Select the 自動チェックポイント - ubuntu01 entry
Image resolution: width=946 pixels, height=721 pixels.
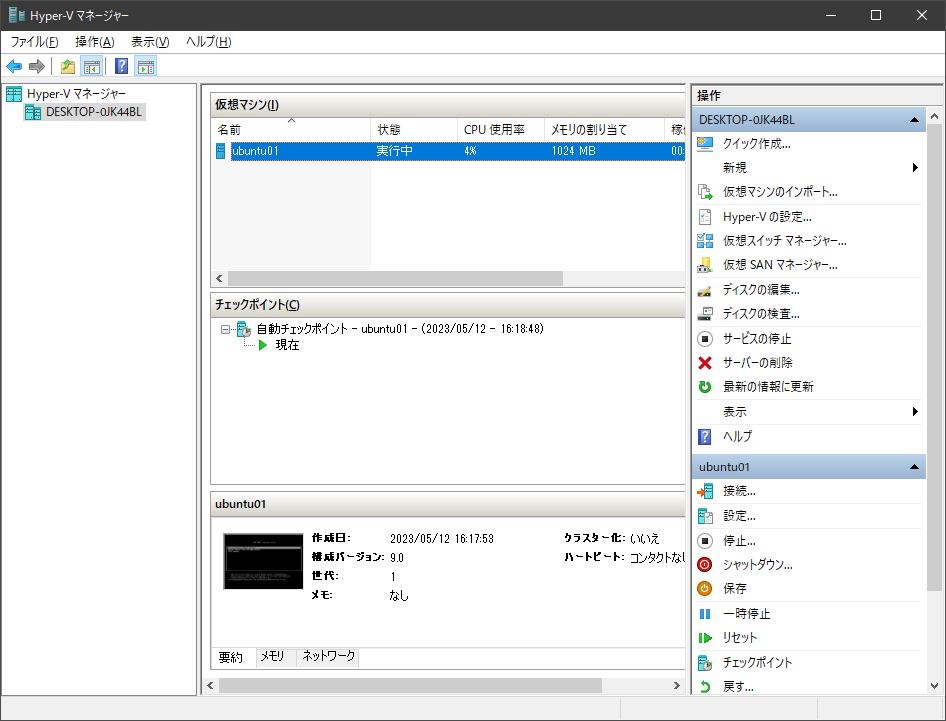[400, 329]
